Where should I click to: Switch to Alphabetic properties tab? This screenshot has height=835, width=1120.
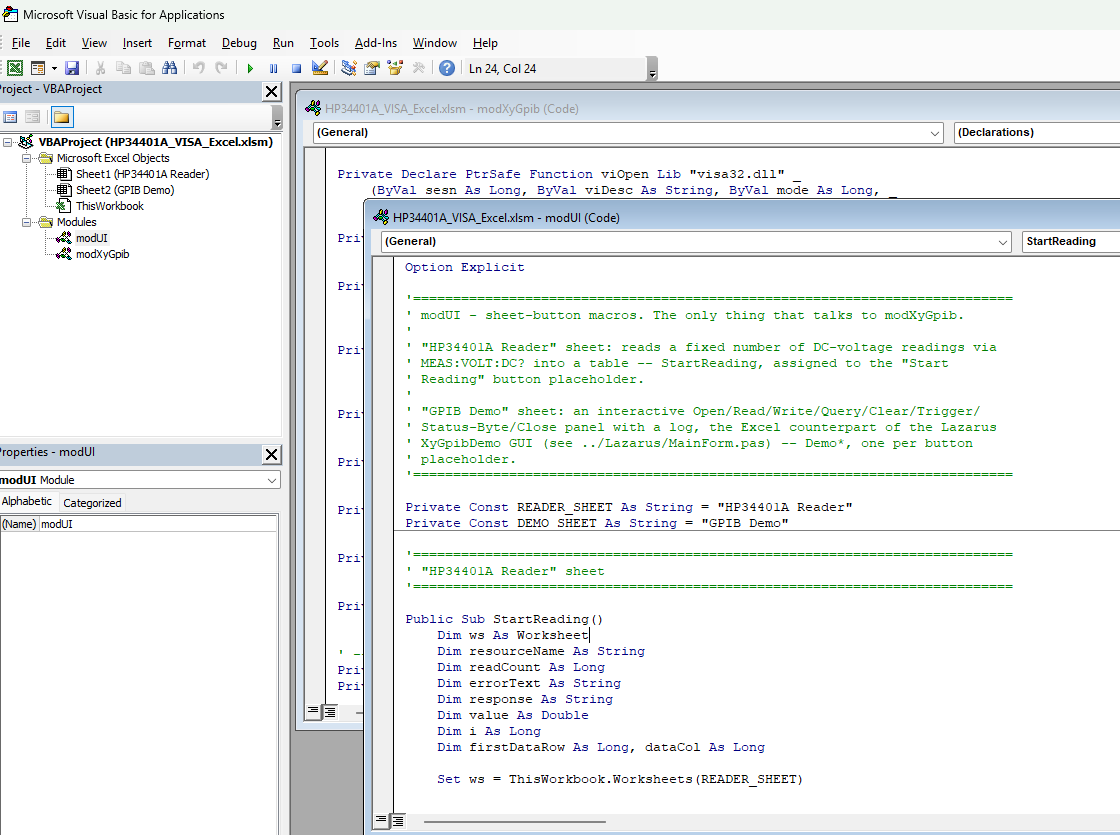(x=27, y=501)
